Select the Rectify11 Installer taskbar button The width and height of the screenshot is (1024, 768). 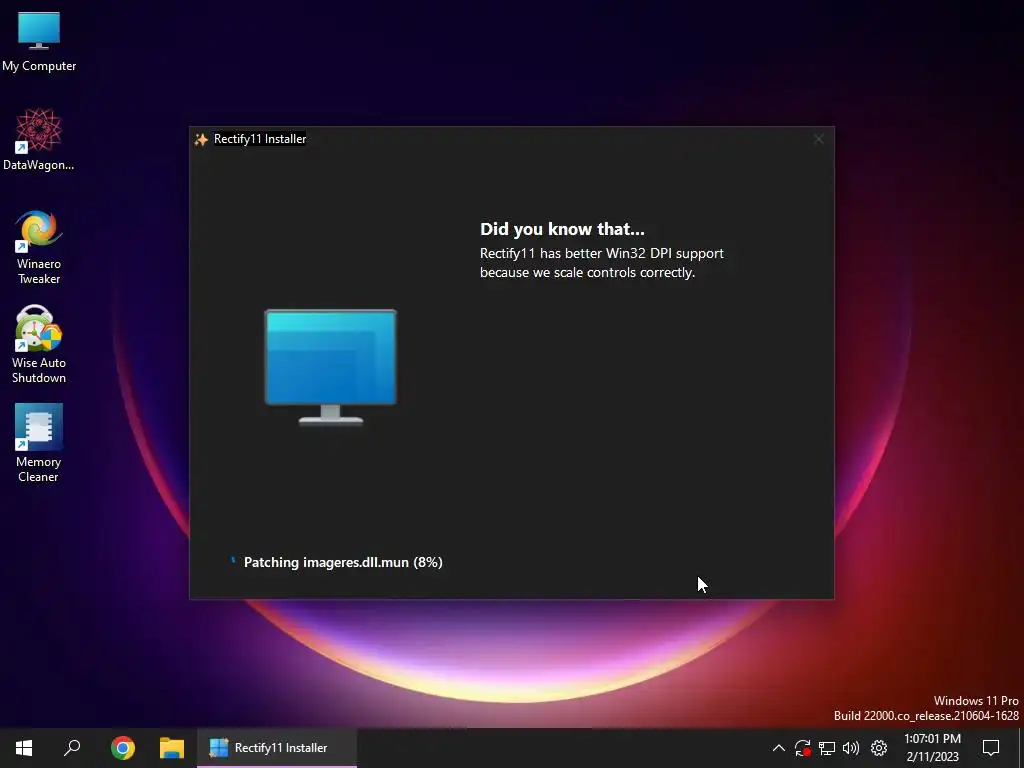(x=277, y=748)
